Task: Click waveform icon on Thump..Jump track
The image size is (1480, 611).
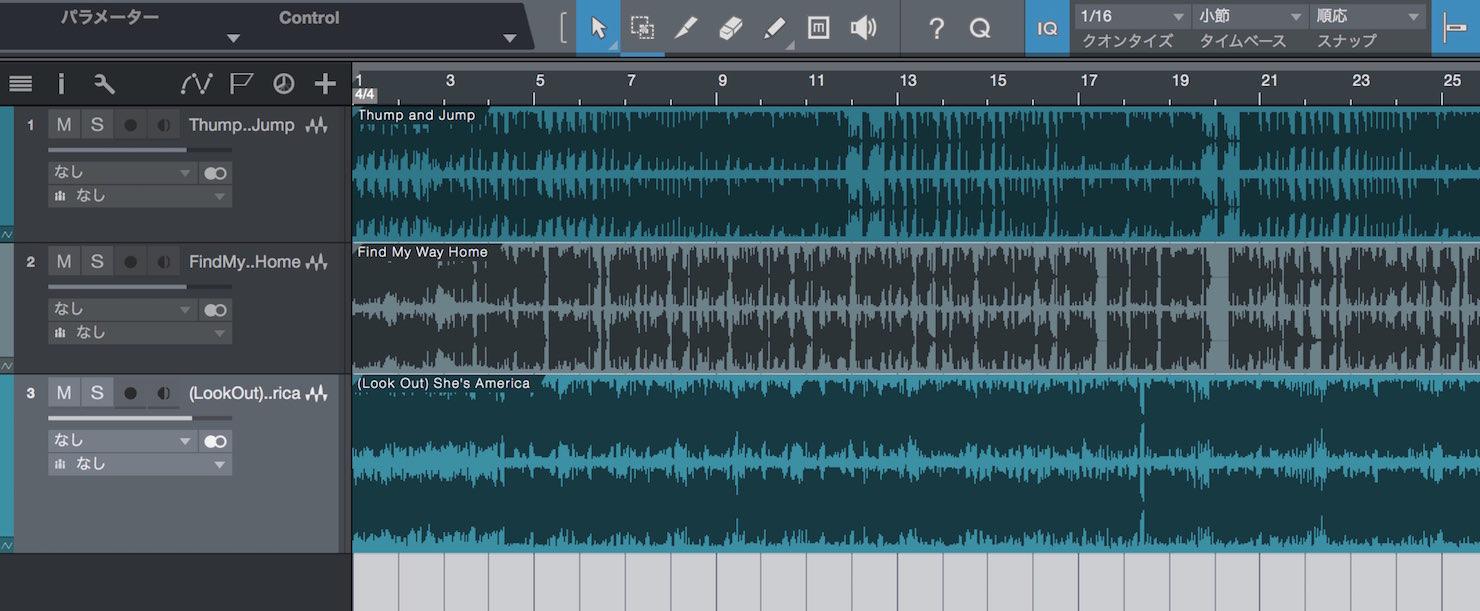Action: click(317, 125)
